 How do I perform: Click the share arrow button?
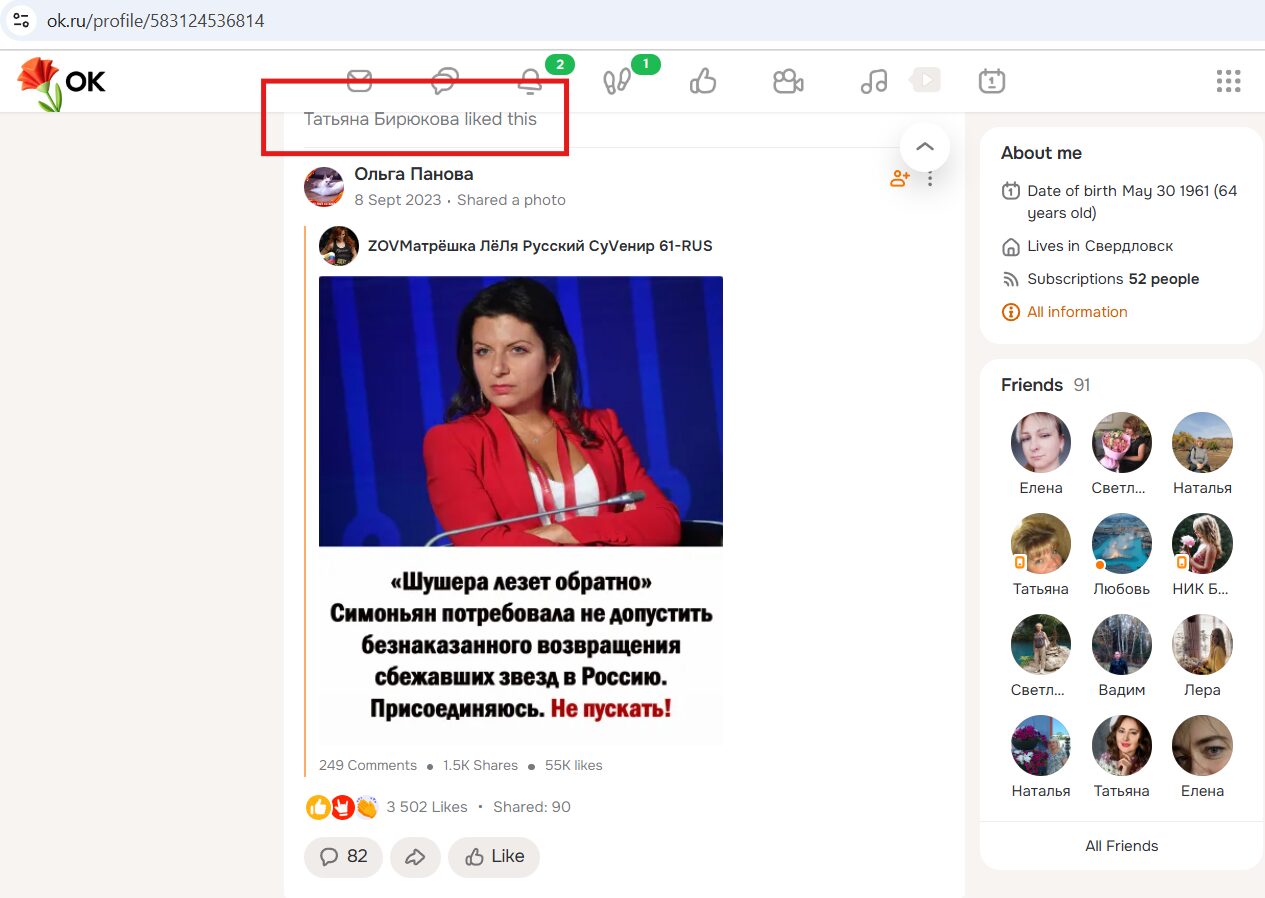pyautogui.click(x=415, y=857)
